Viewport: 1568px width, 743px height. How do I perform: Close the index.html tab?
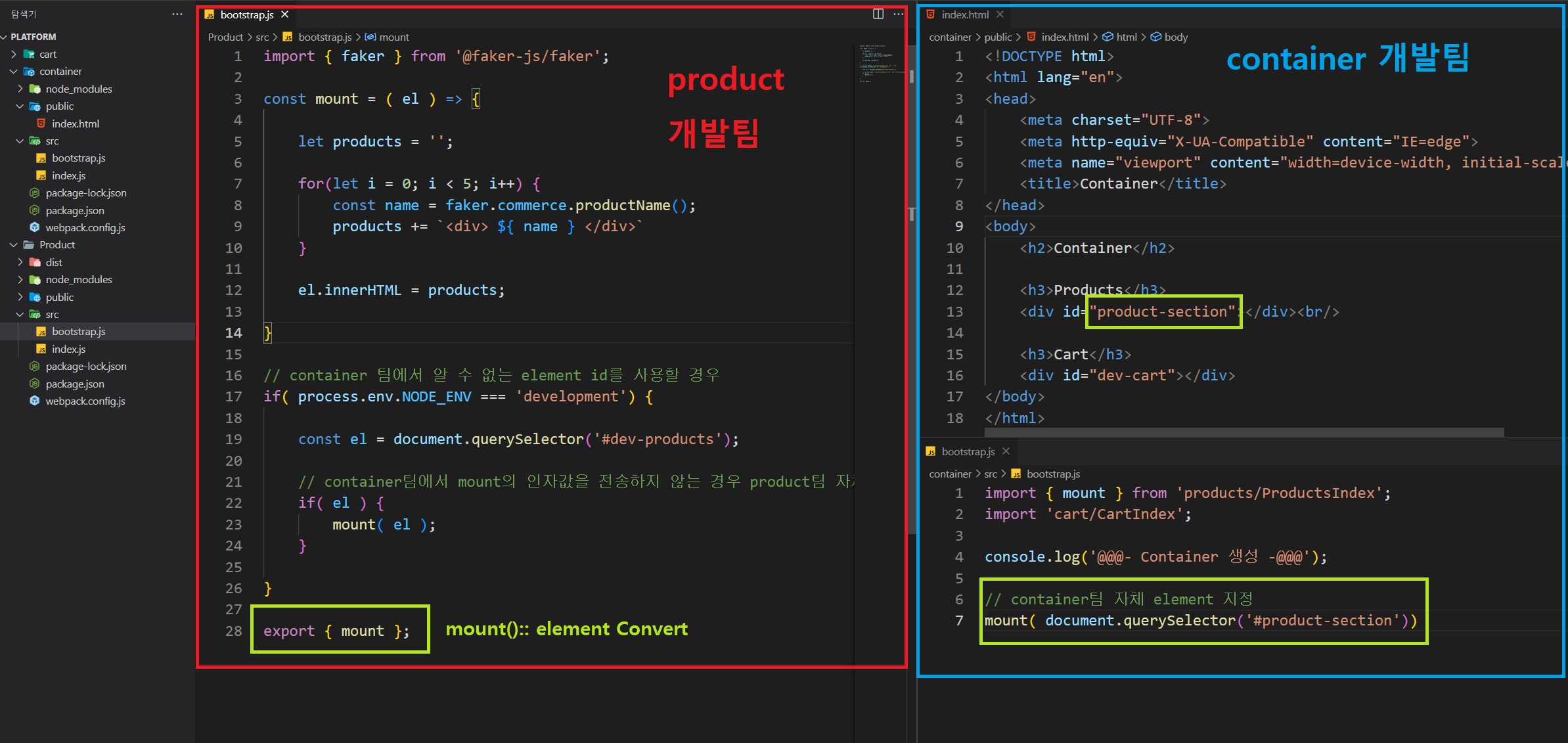[x=1000, y=14]
